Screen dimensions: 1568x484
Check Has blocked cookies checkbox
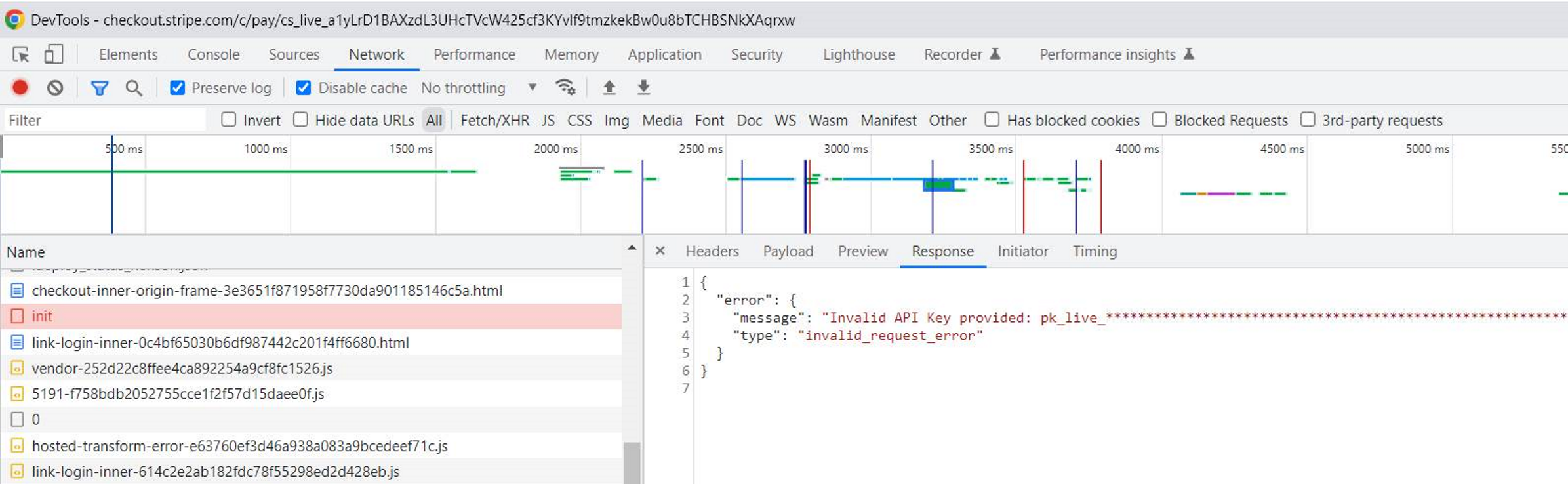[992, 119]
